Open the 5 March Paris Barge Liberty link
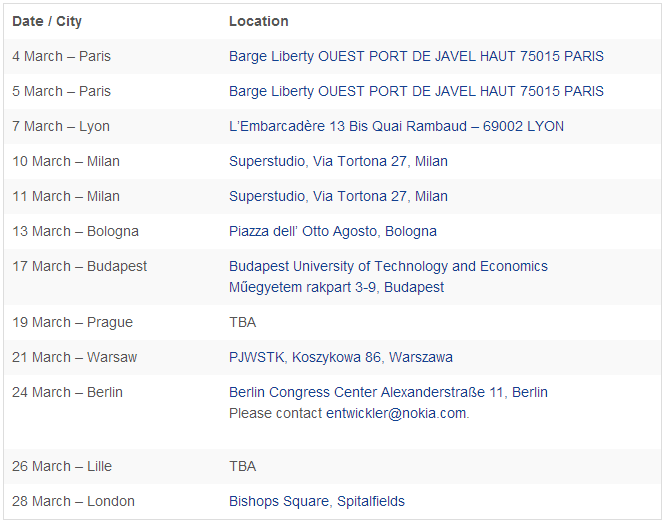 (416, 91)
